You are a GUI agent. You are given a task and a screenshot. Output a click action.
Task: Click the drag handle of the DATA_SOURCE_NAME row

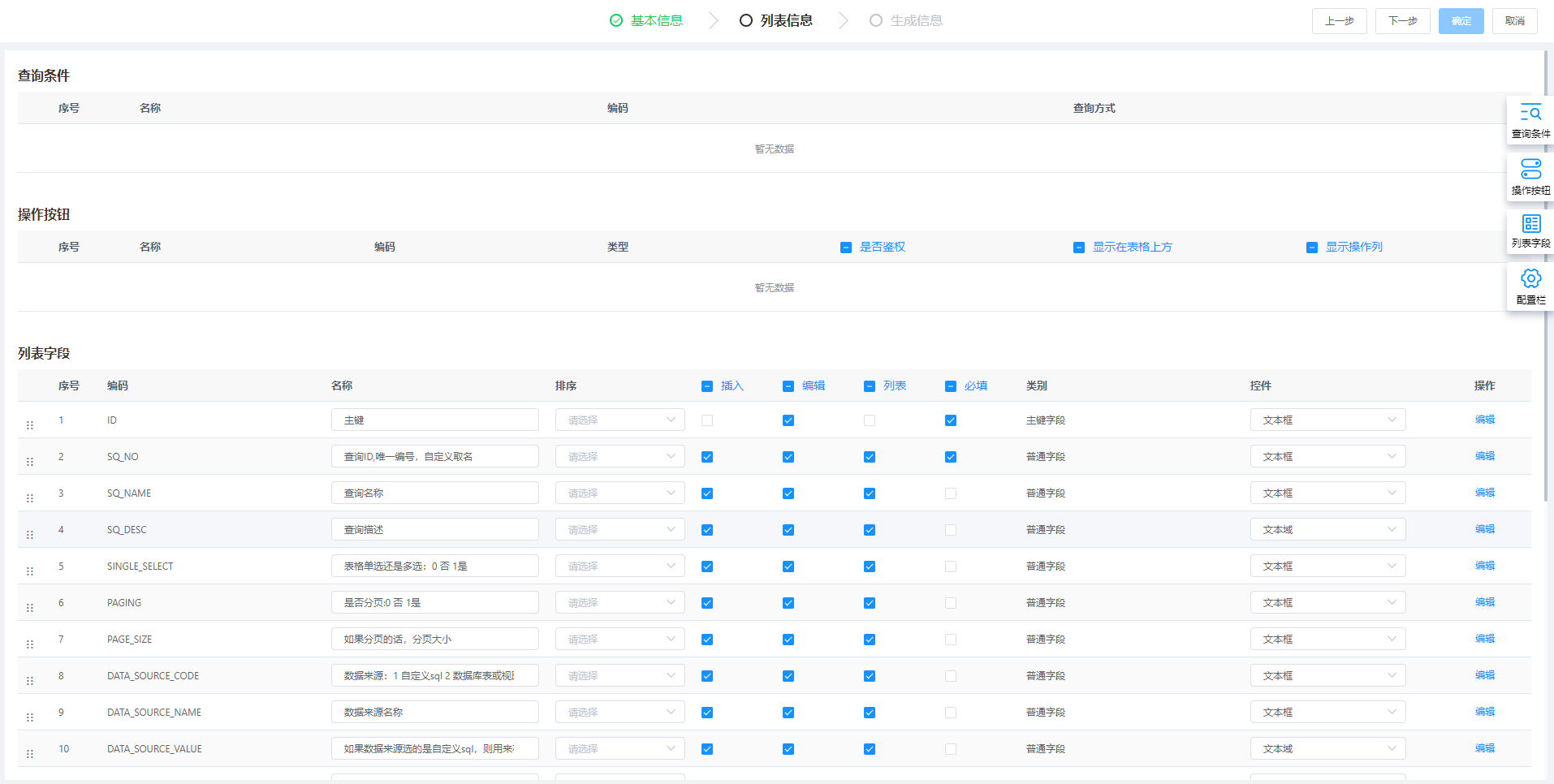click(x=30, y=717)
